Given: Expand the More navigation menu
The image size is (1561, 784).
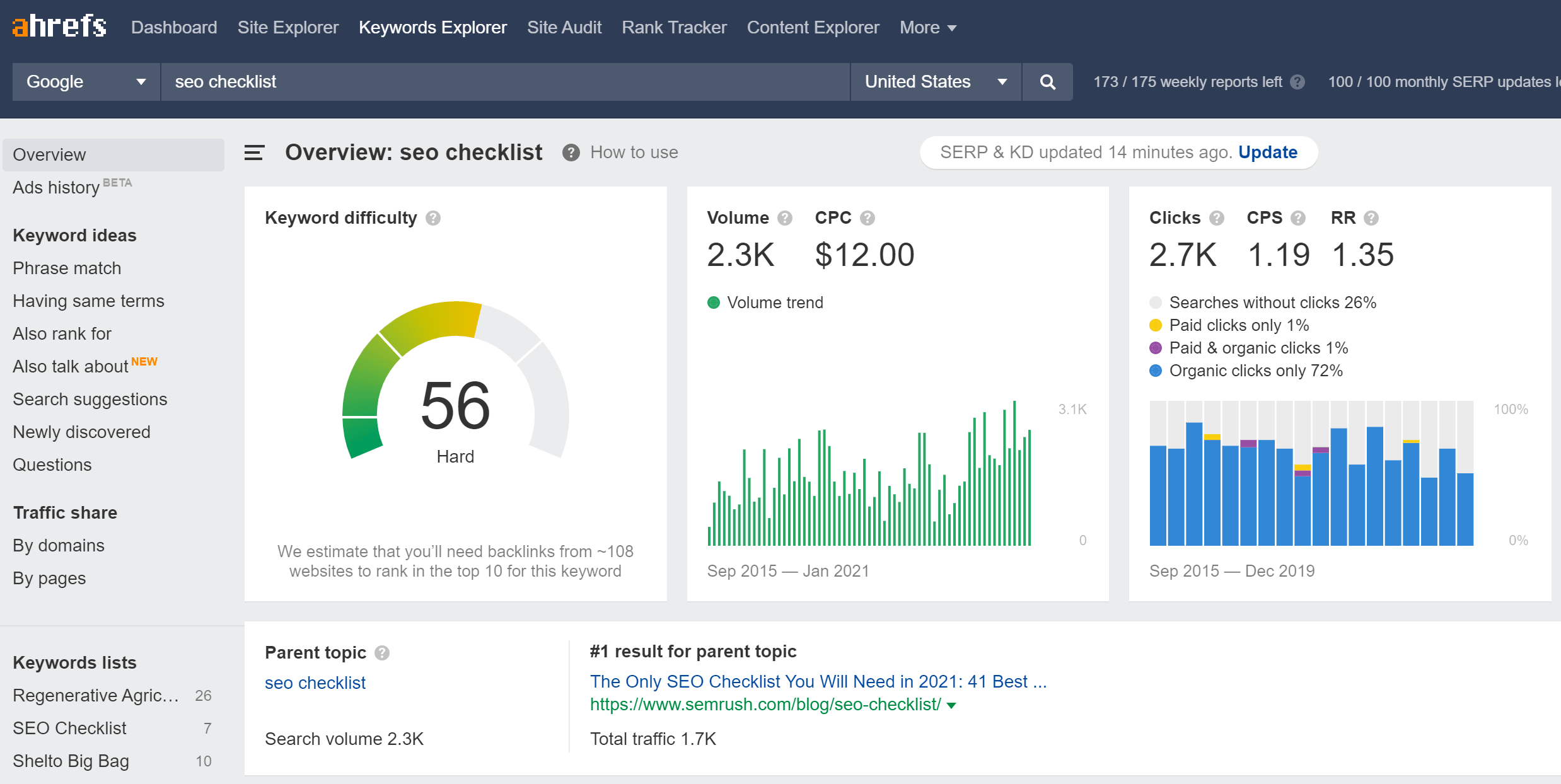Looking at the screenshot, I should tap(927, 28).
